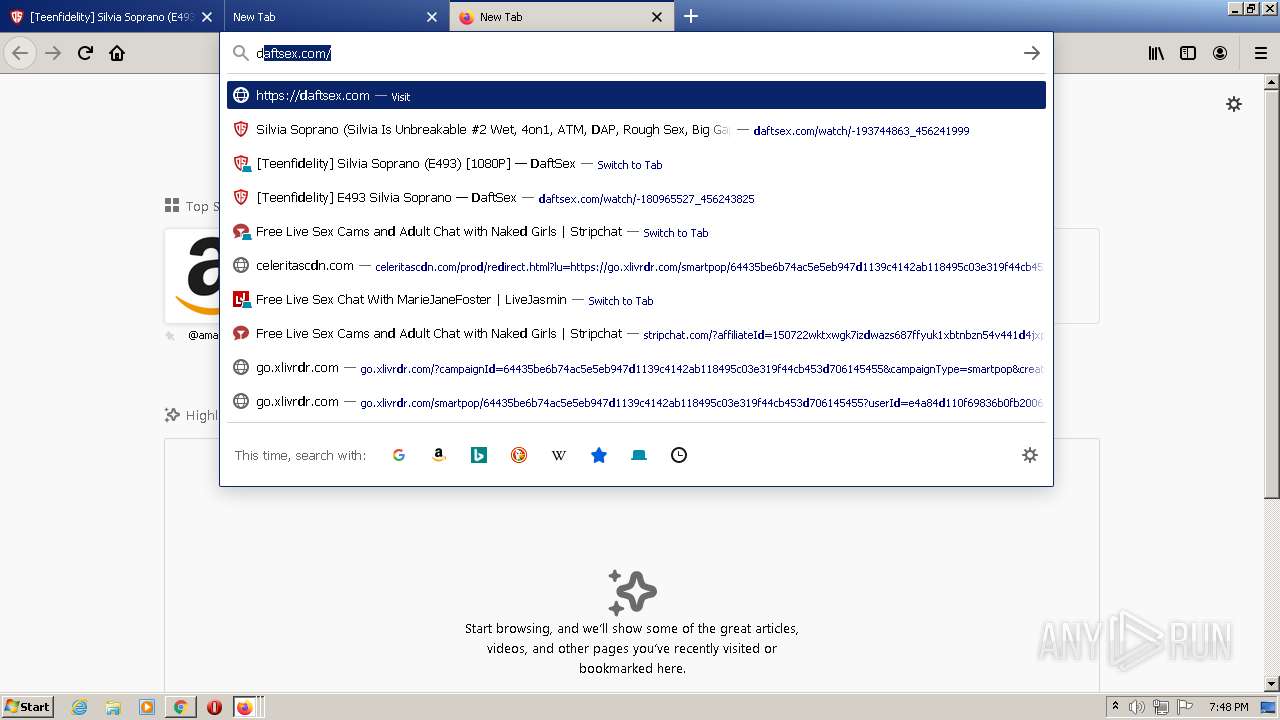Open Windows Media Player taskbar icon
This screenshot has height=720, width=1280.
pyautogui.click(x=147, y=707)
